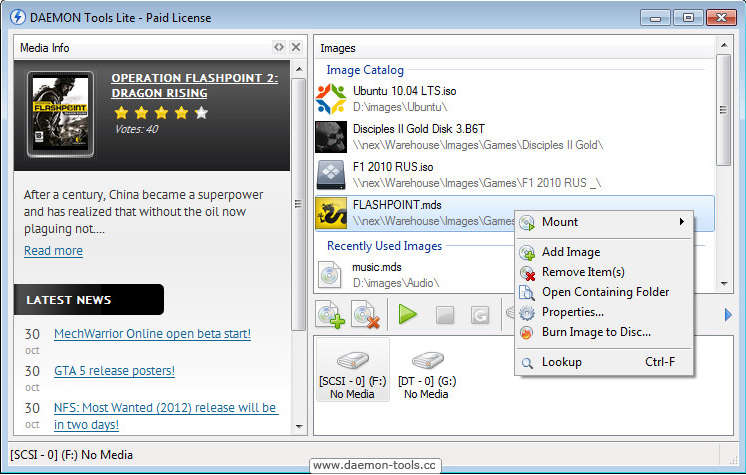
Task: Click the Properties gear icon
Action: [x=527, y=312]
